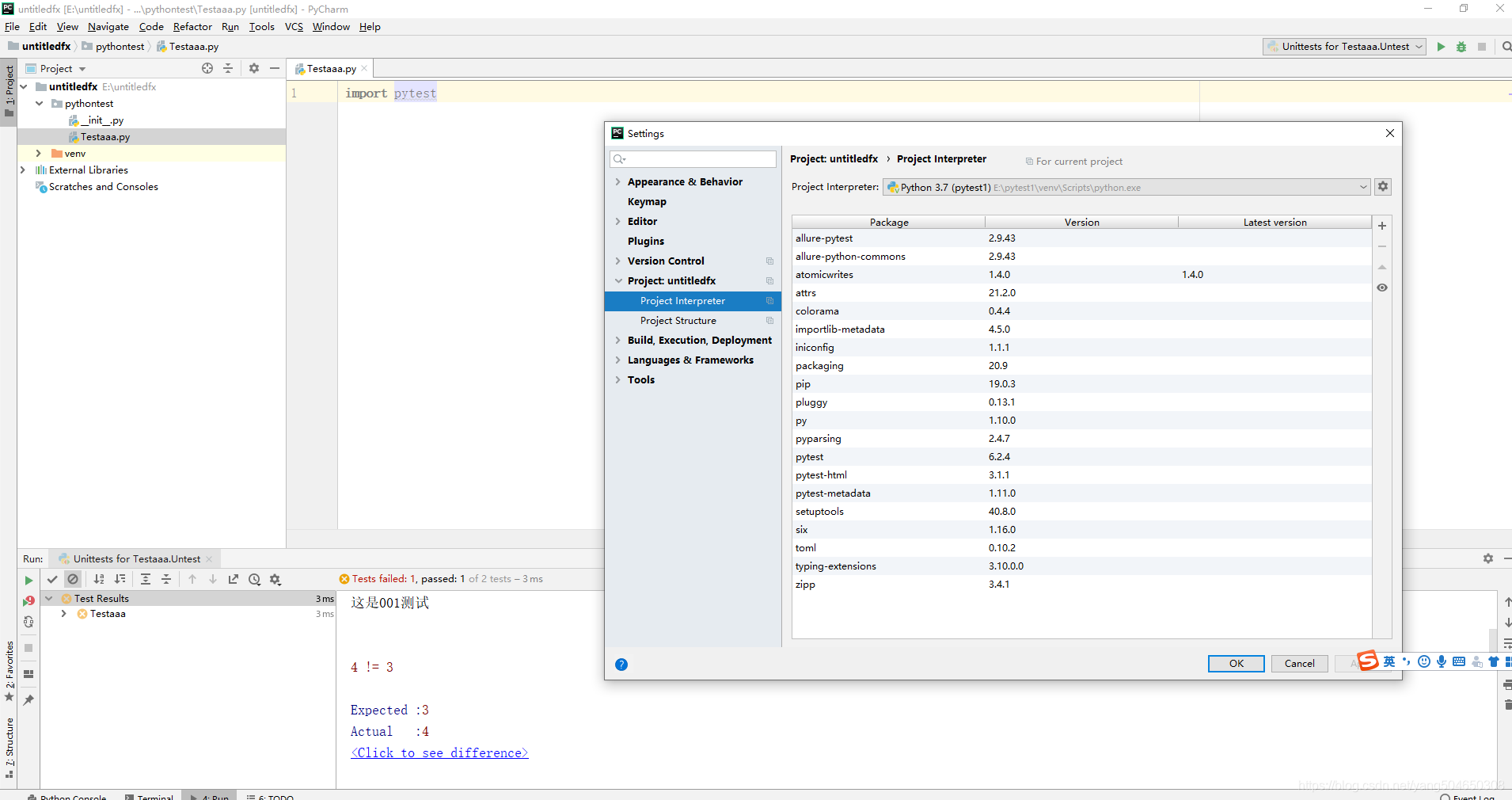This screenshot has height=800, width=1512.
Task: Open test runner settings gear
Action: tap(275, 579)
